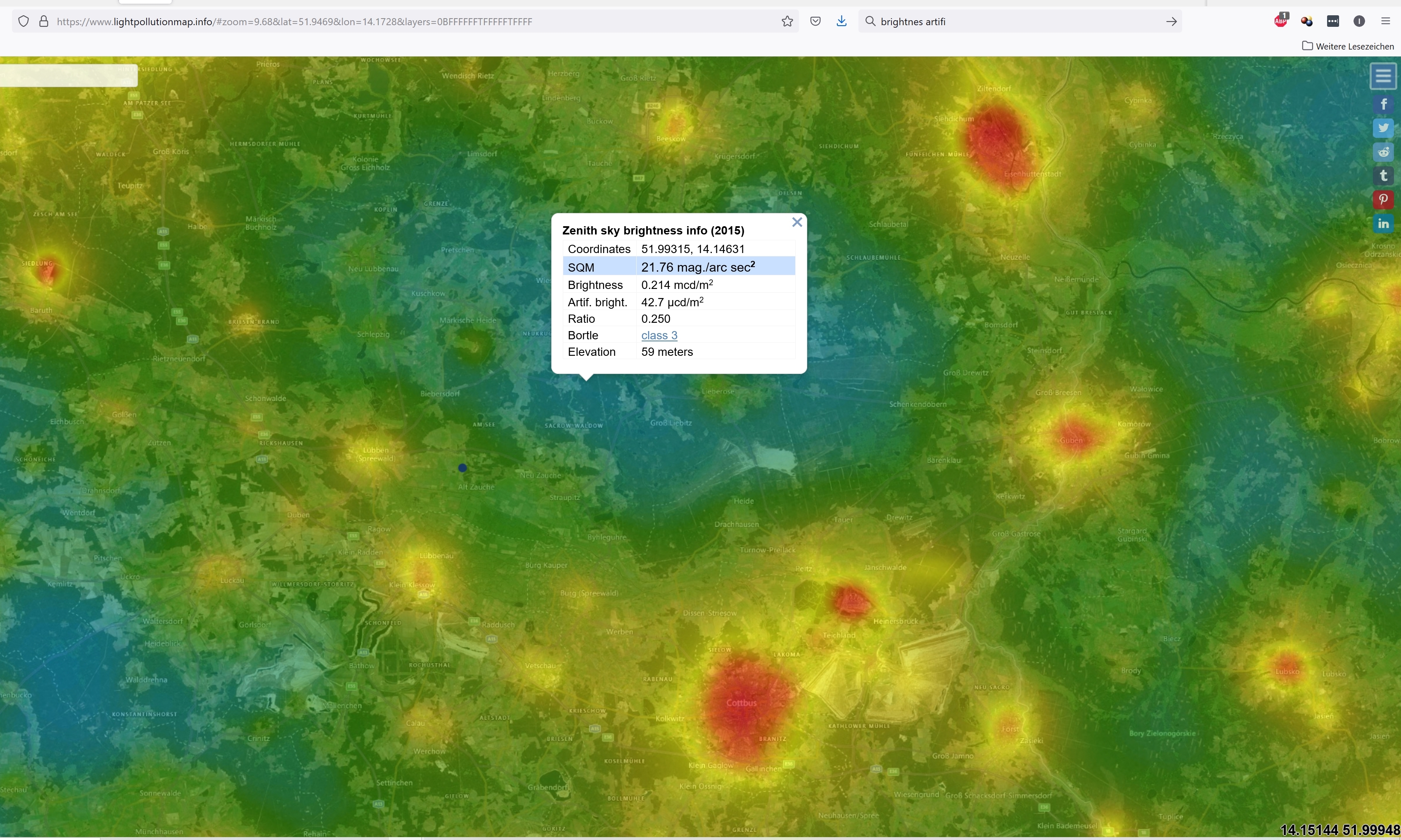1401x840 pixels.
Task: Click the blue location marker near Alt Zauche
Action: 462,468
